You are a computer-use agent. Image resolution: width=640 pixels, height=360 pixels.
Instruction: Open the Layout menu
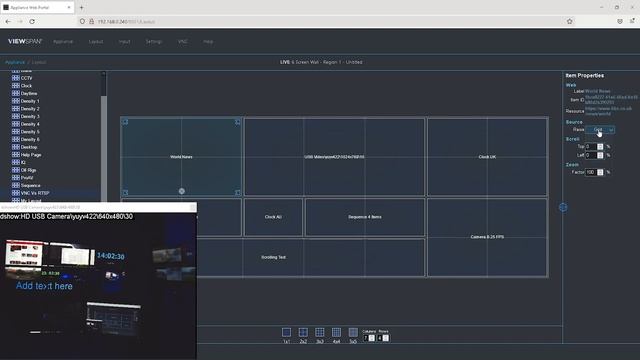click(96, 42)
